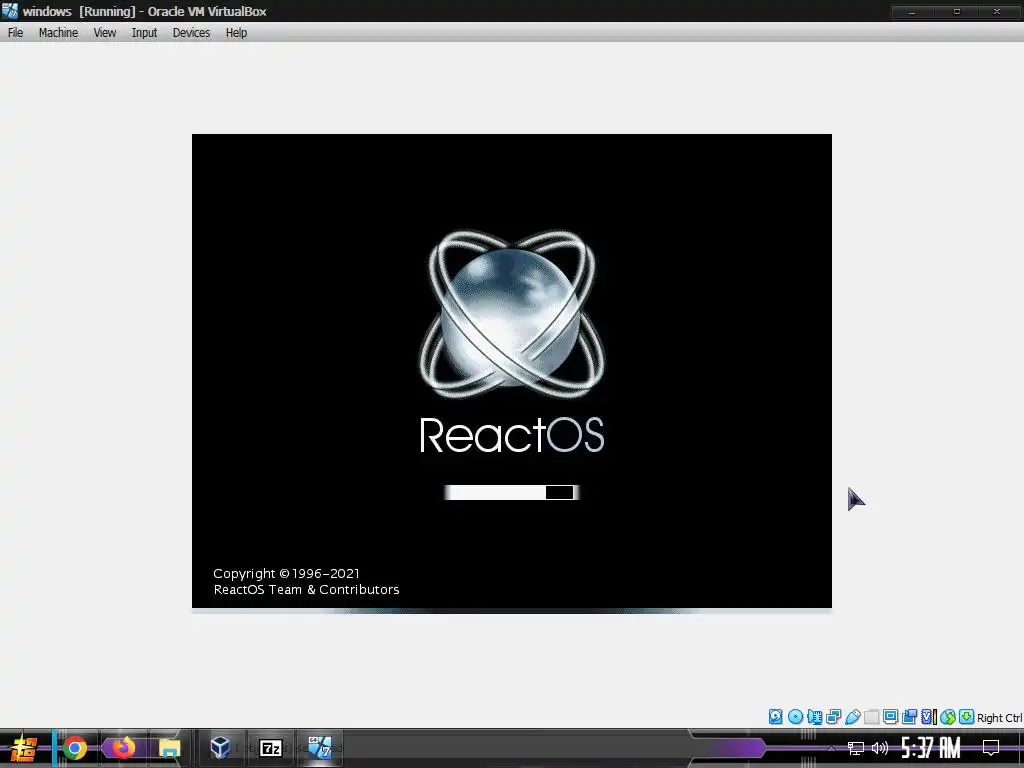The width and height of the screenshot is (1024, 768).
Task: Click the display settings indicator icon
Action: (890, 717)
